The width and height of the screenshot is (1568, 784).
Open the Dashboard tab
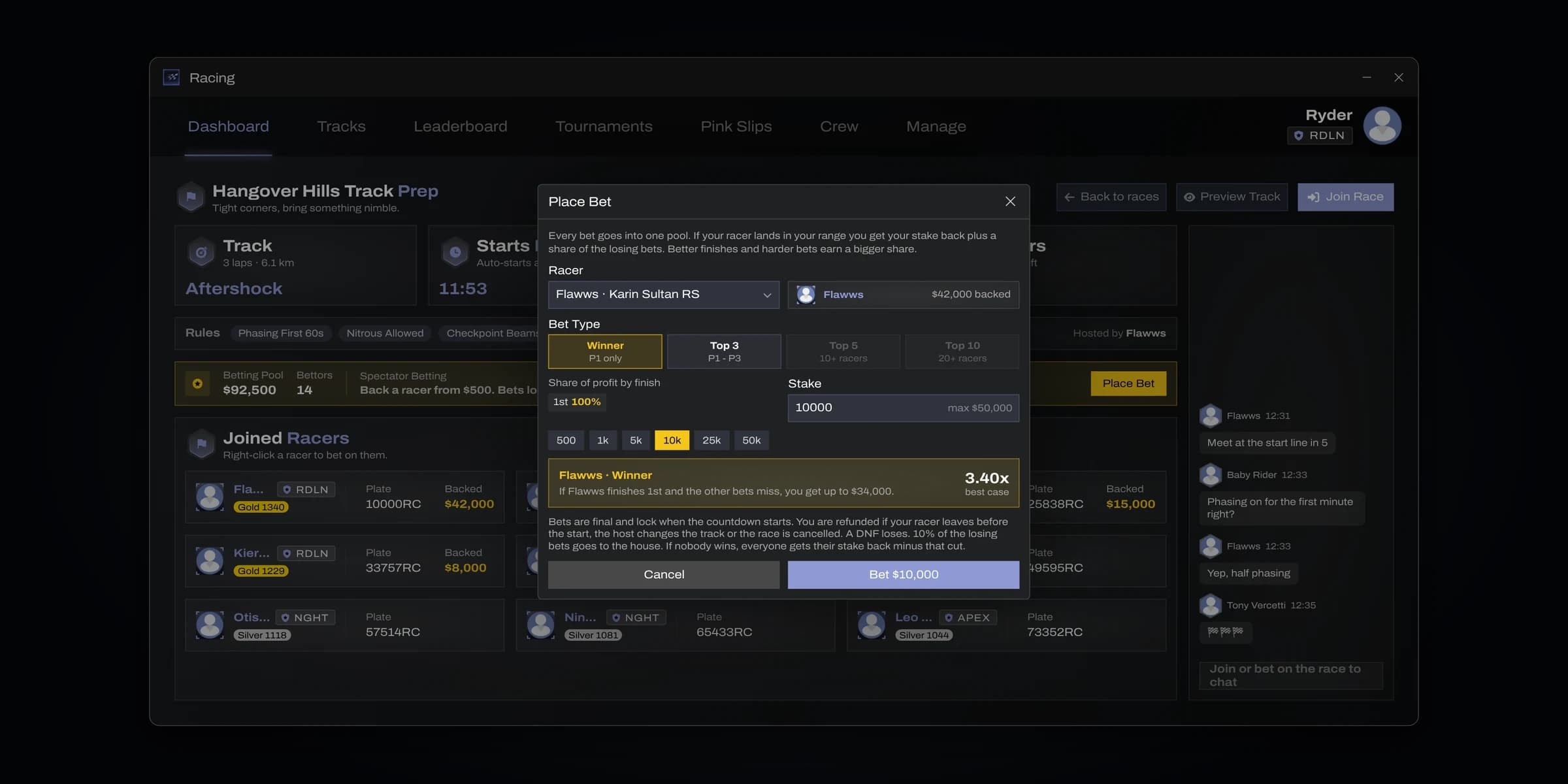[228, 127]
